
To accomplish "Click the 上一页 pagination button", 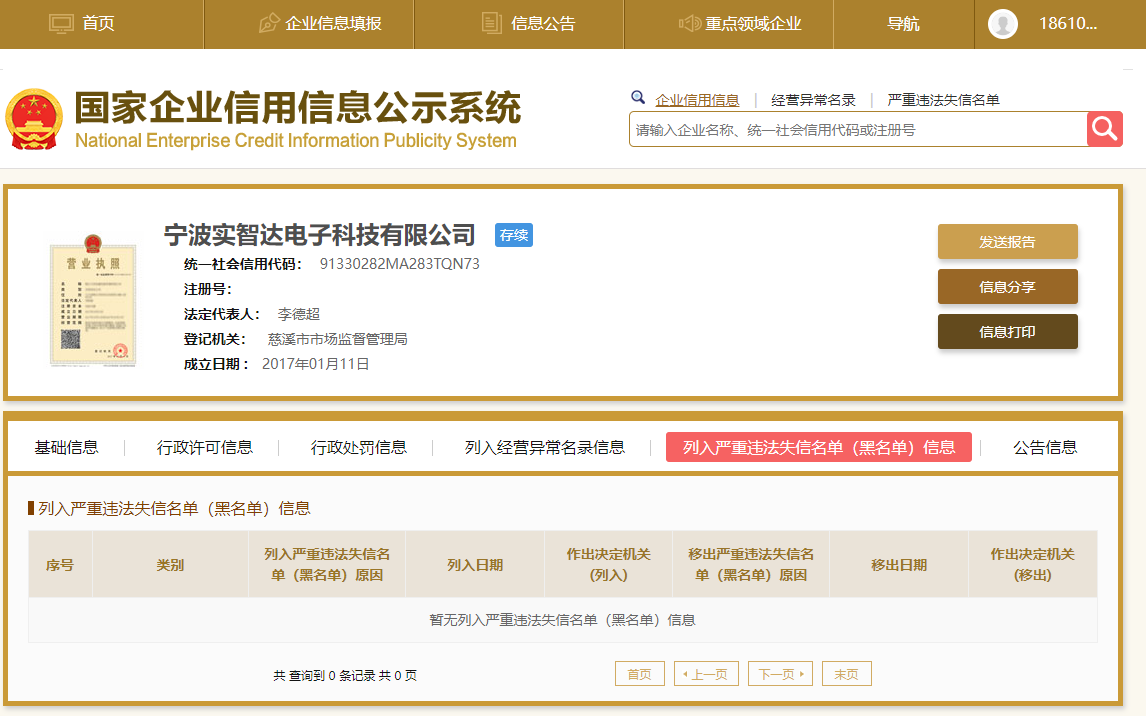I will coord(706,674).
